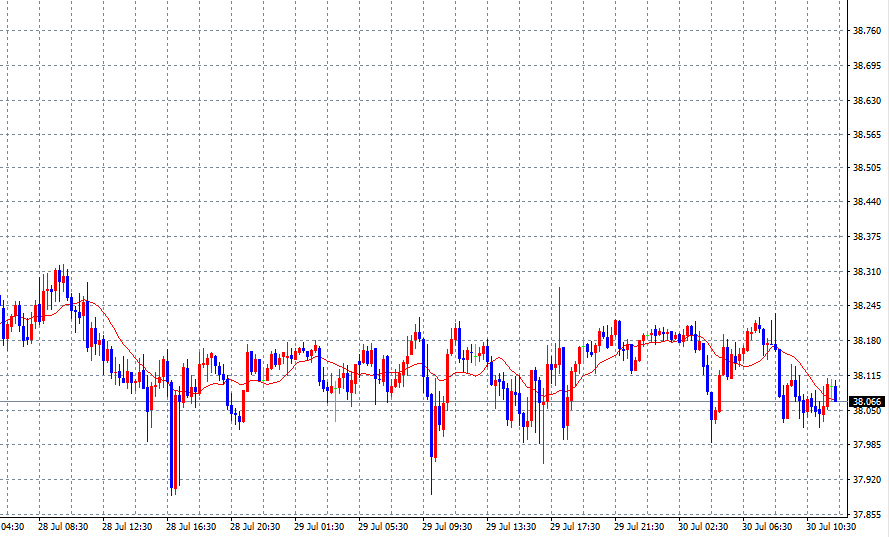Select the 38.760 price axis label
Screen dimensions: 889x537
pyautogui.click(x=866, y=31)
